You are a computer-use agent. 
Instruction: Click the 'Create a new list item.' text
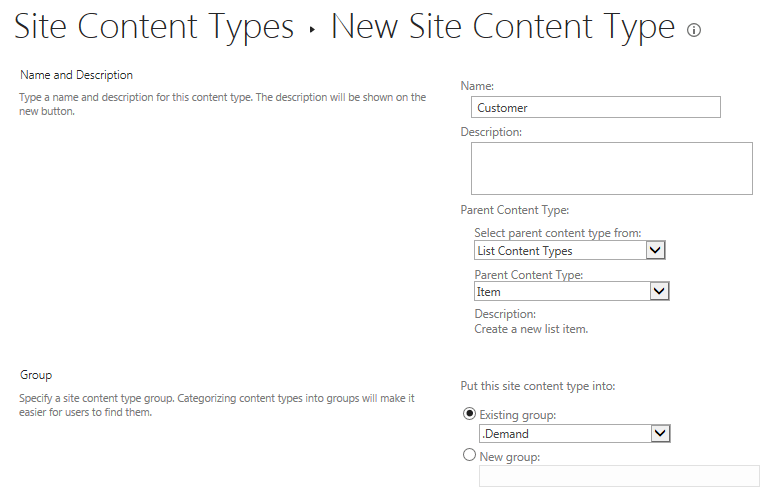tap(531, 329)
